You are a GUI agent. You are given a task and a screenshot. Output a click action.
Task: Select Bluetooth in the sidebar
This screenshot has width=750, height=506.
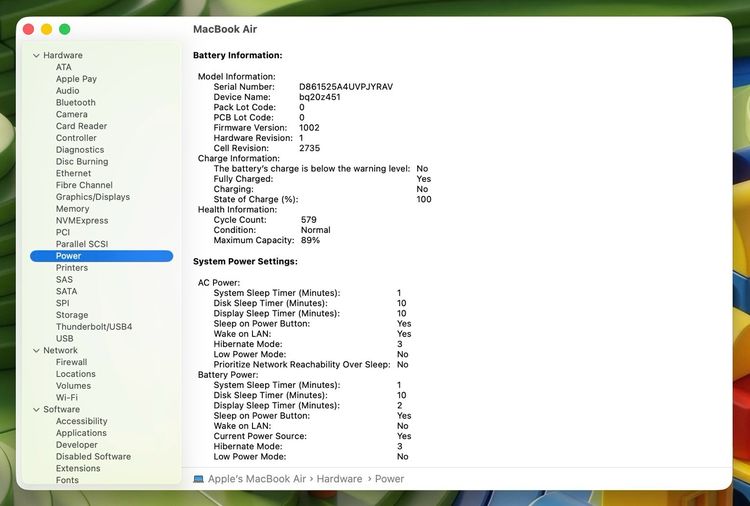point(76,102)
